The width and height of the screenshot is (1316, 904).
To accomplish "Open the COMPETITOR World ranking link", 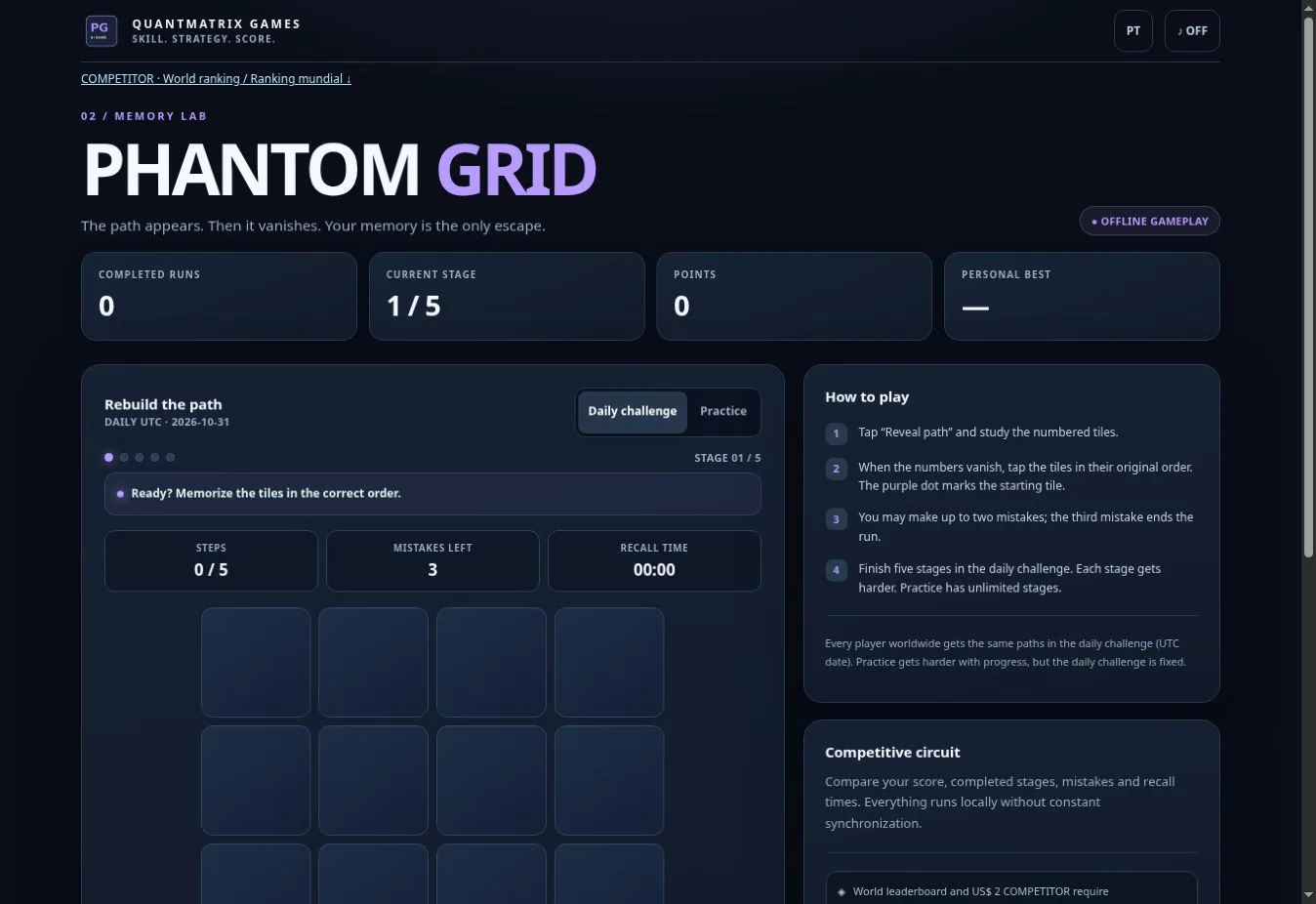I will [216, 79].
